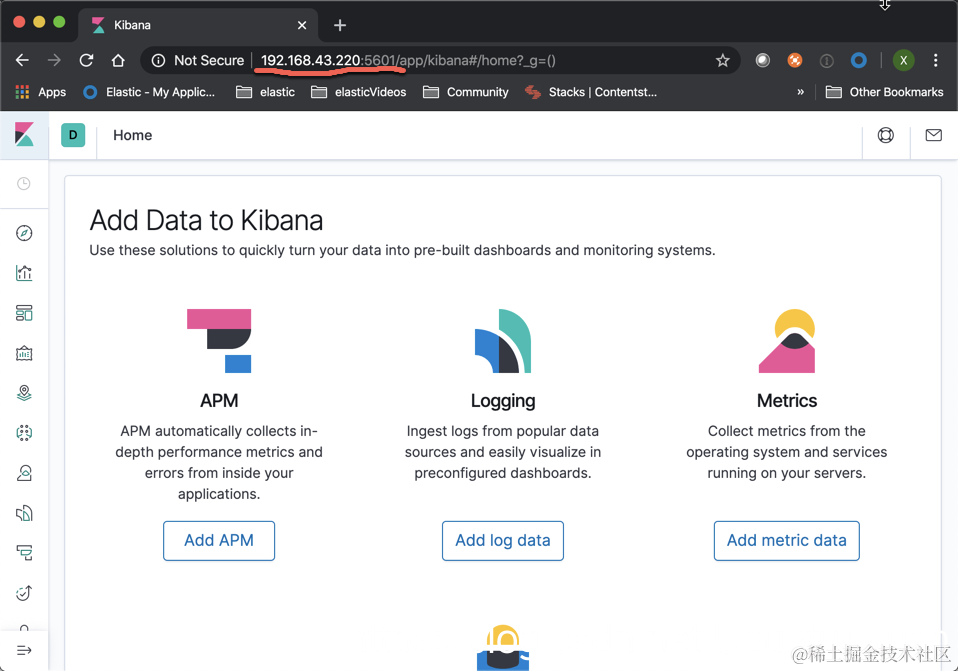Click the browser back arrow
The width and height of the screenshot is (958, 671).
click(x=22, y=60)
